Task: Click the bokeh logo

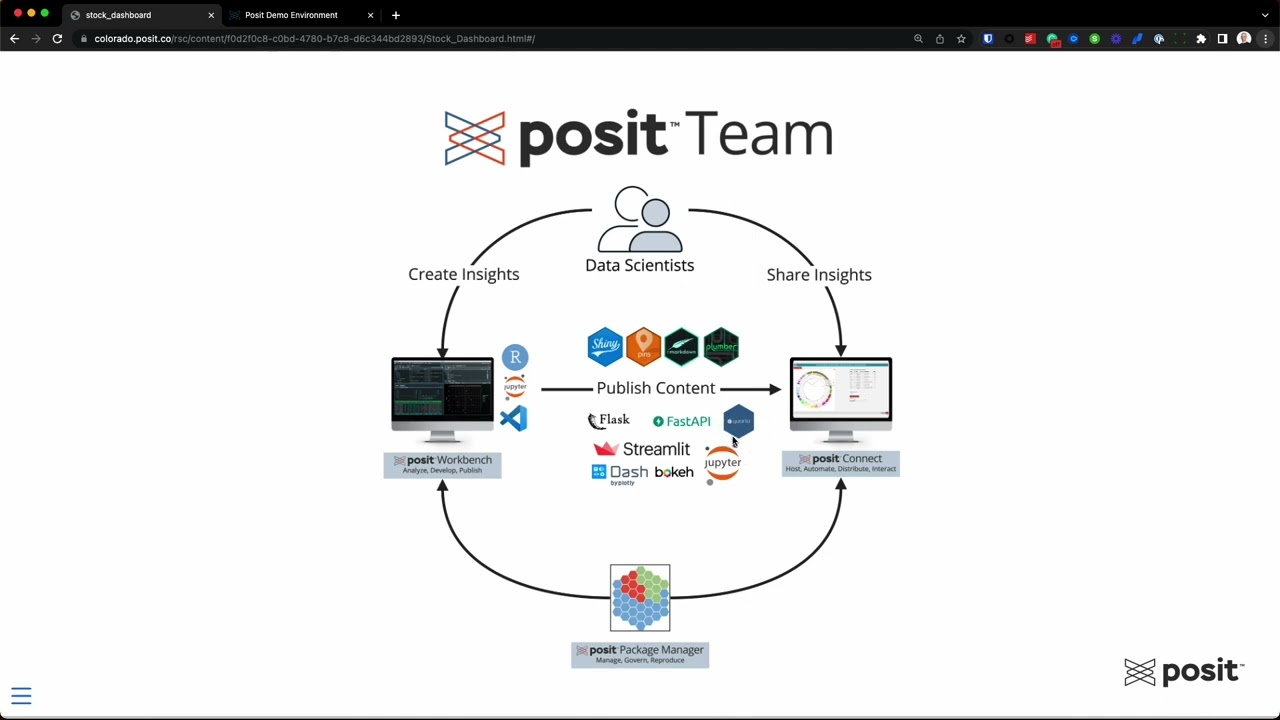Action: point(674,472)
